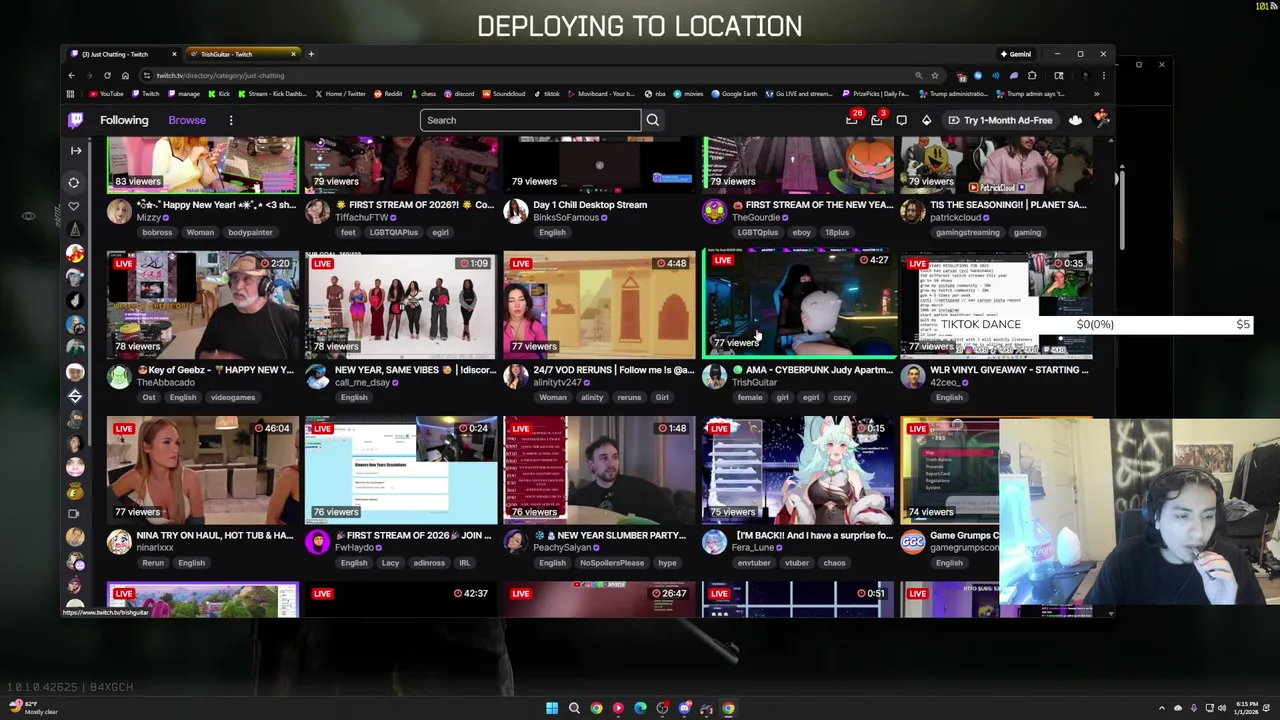Open the Kick bookmark
This screenshot has width=1280, height=720.
[218, 94]
